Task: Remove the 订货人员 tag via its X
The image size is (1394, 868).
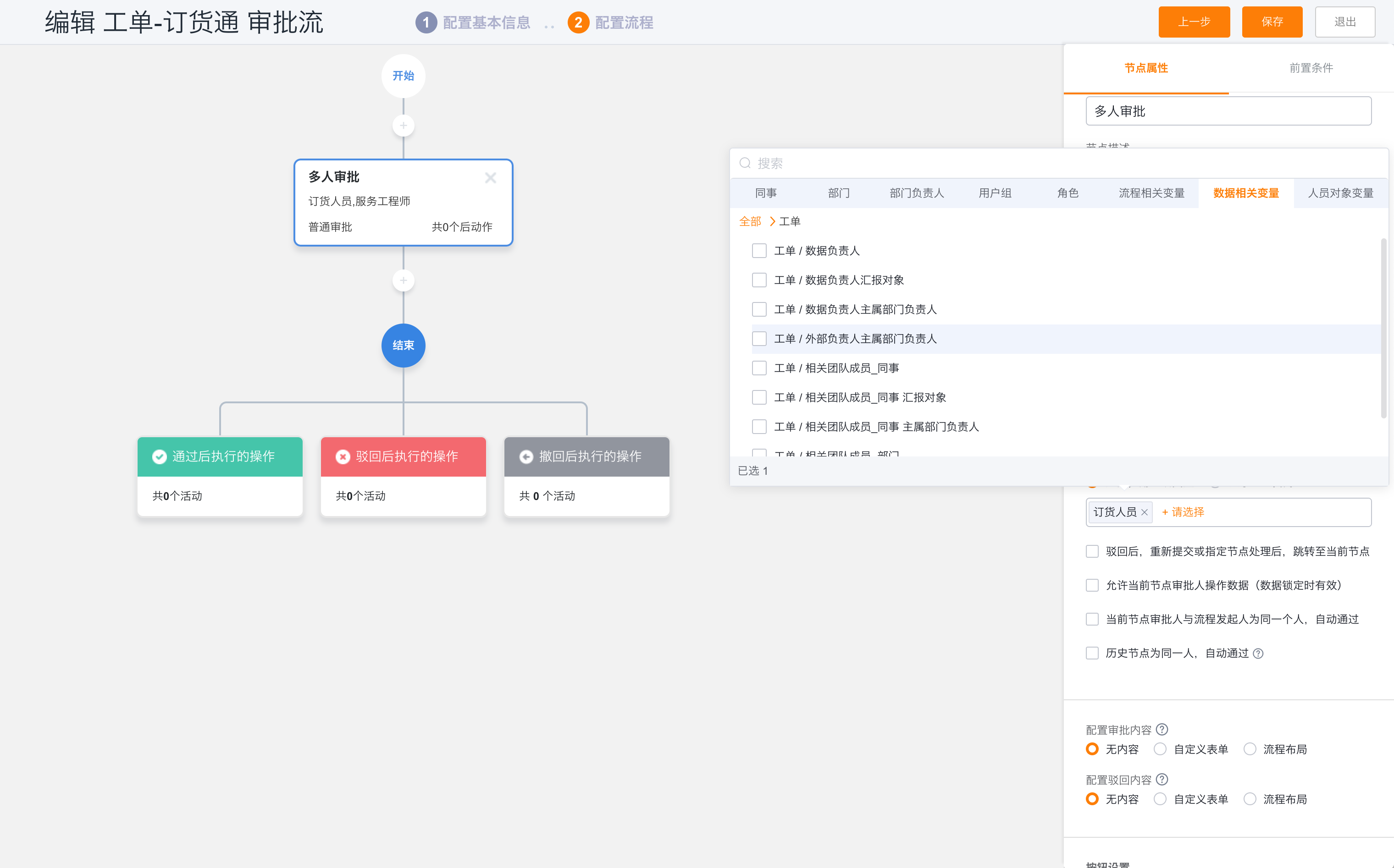Action: coord(1144,512)
